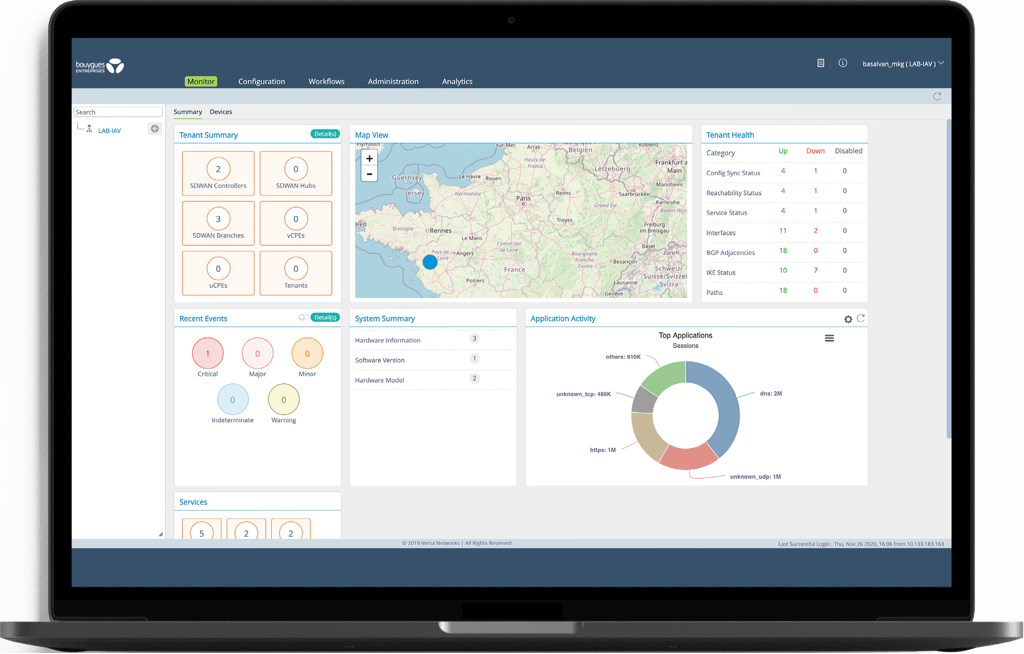Viewport: 1024px width, 654px height.
Task: Open the Configuration menu
Action: click(x=261, y=82)
